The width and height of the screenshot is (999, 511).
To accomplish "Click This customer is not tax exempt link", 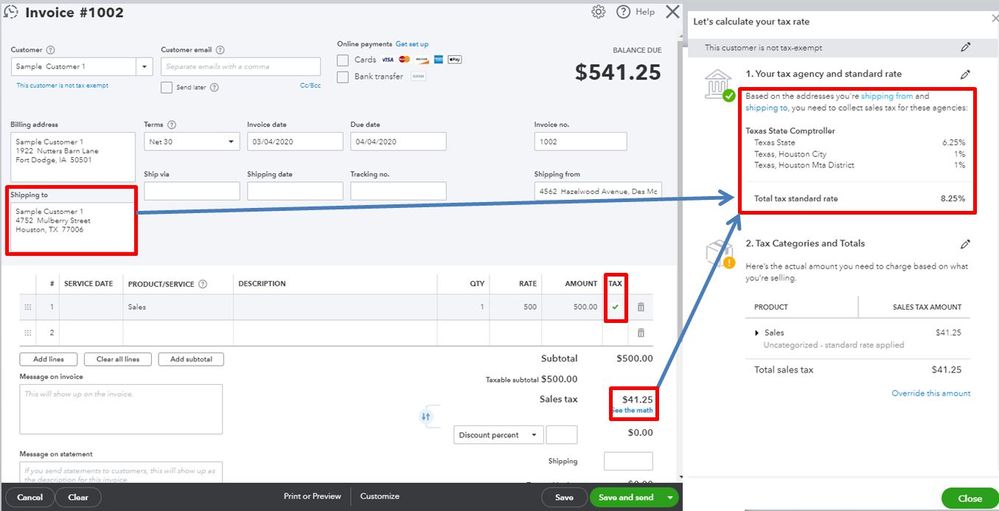I will 62,85.
